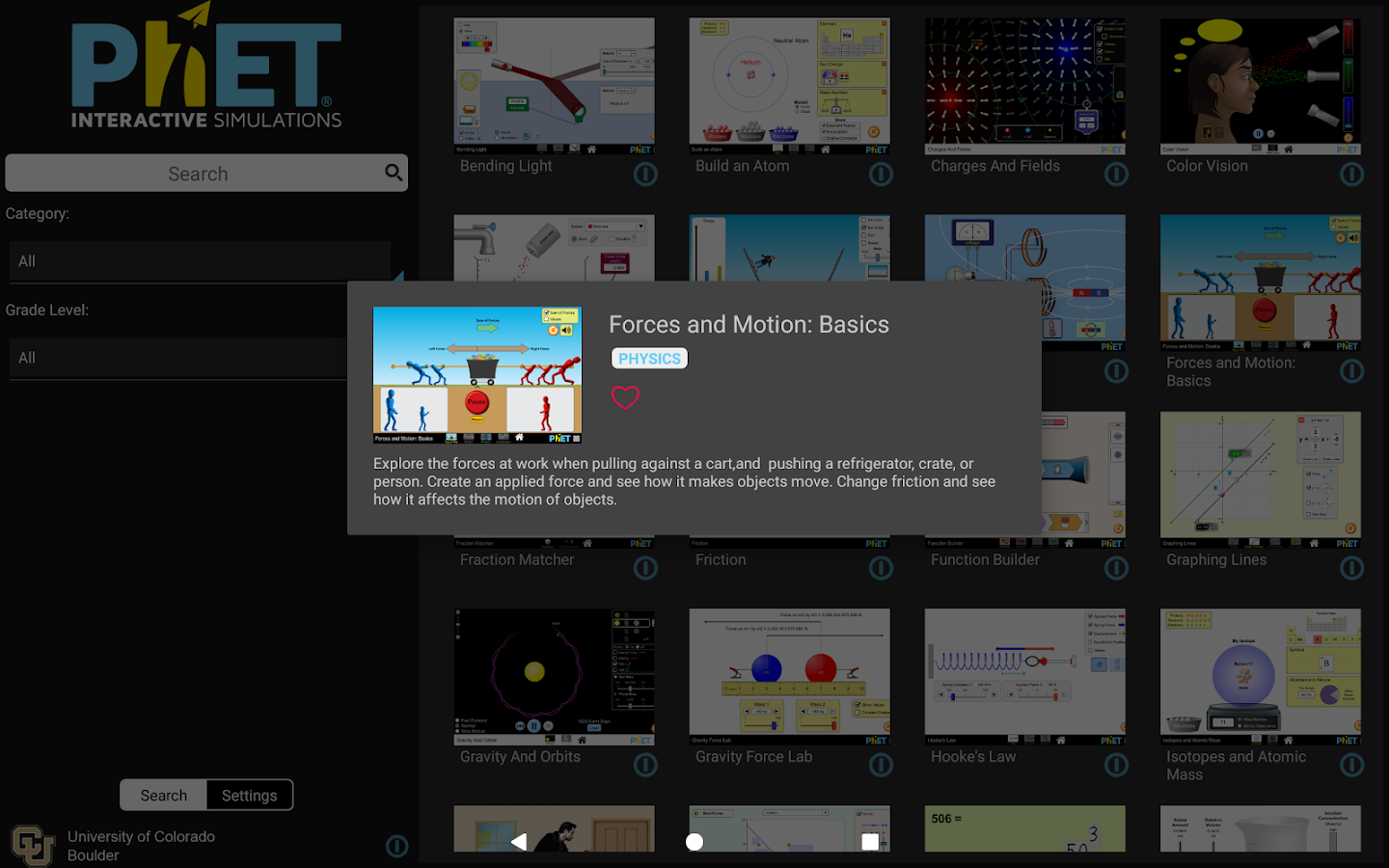Open the Hooke's Law thumbnail
The width and height of the screenshot is (1389, 868).
[x=1024, y=677]
